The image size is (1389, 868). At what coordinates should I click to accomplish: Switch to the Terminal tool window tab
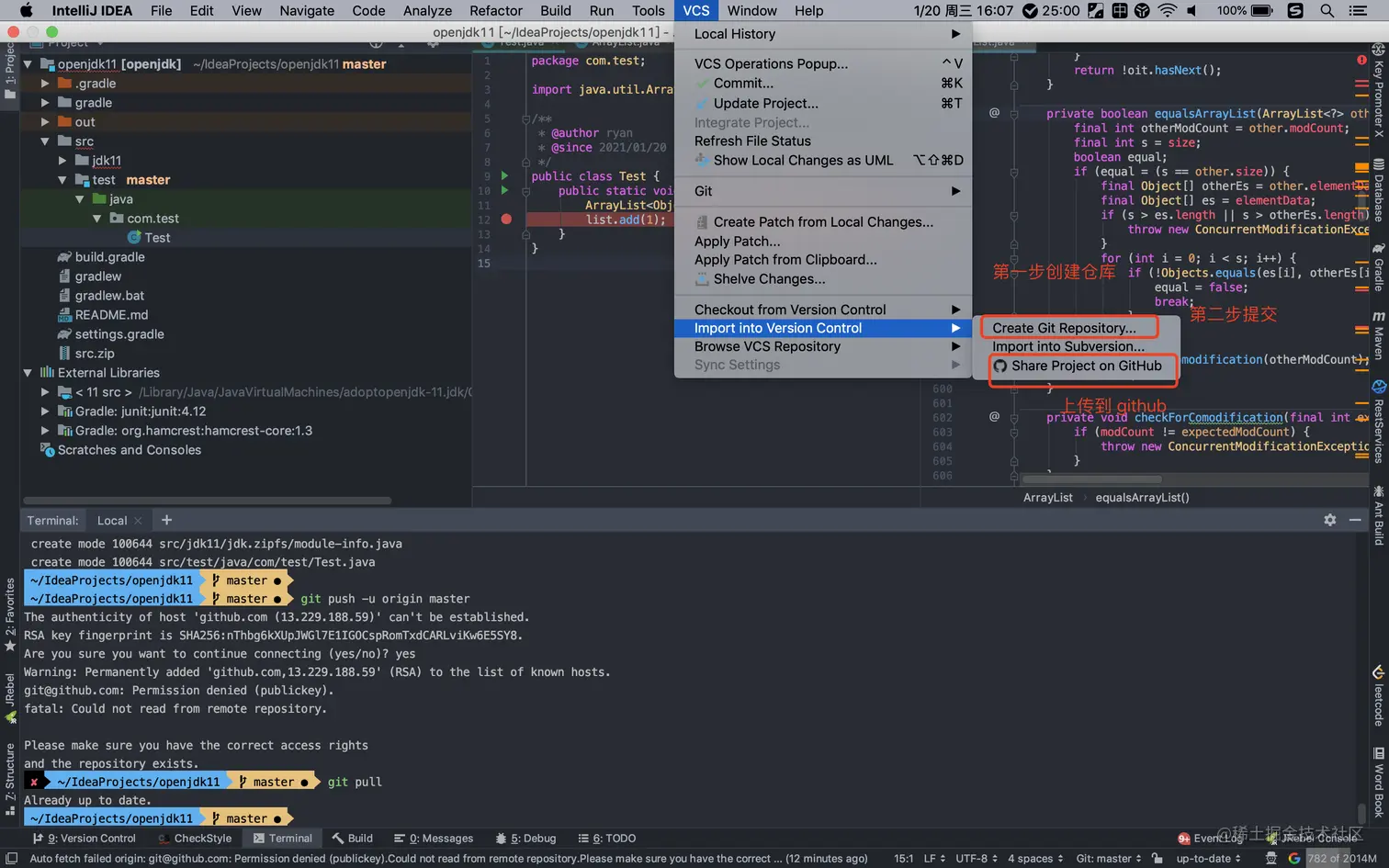click(282, 839)
